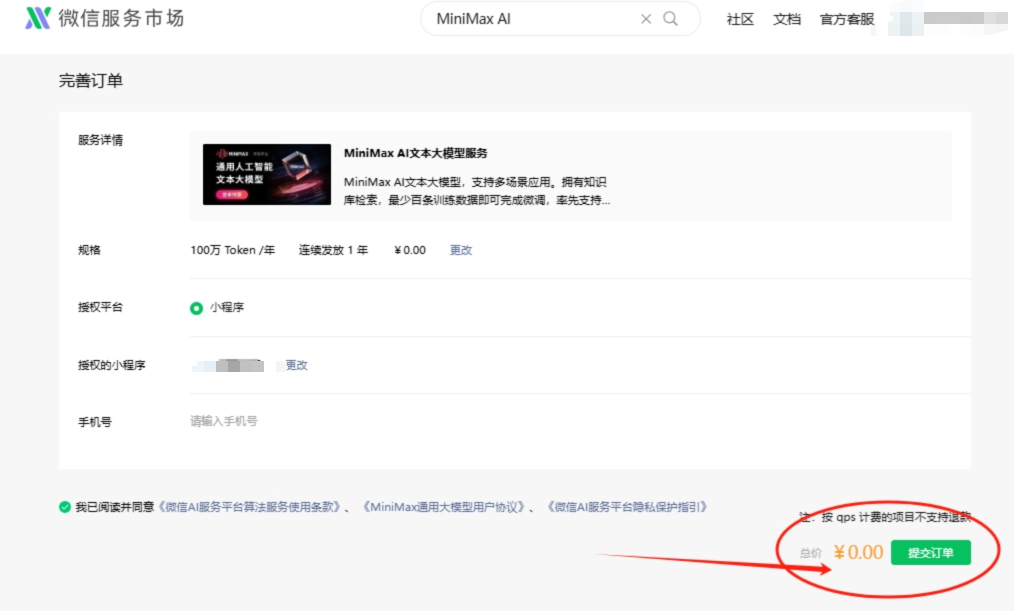The width and height of the screenshot is (1014, 611).
Task: Click the WeChat service market logo icon
Action: click(x=38, y=18)
